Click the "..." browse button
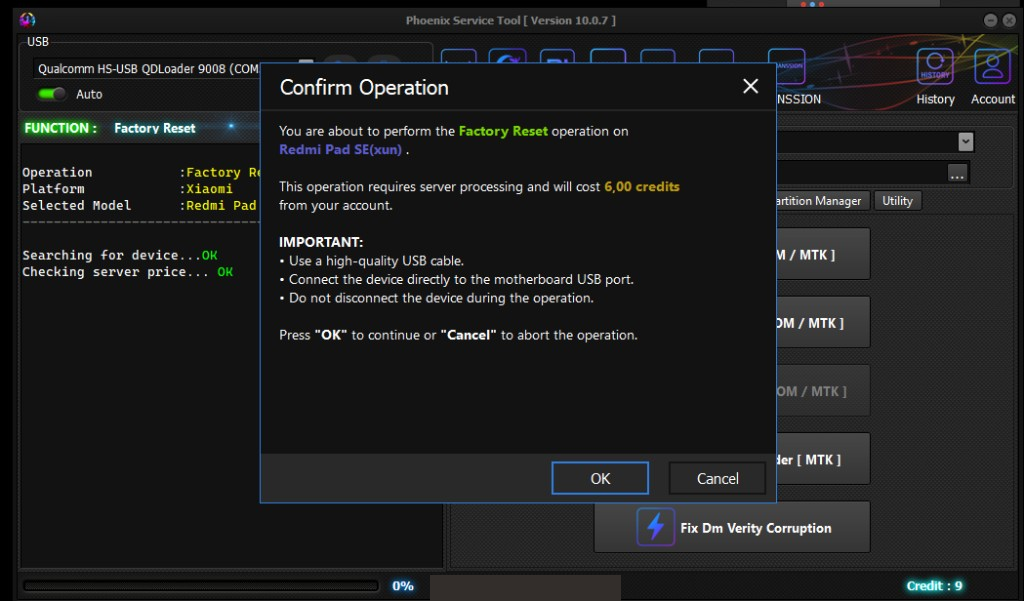The width and height of the screenshot is (1024, 601). (957, 173)
